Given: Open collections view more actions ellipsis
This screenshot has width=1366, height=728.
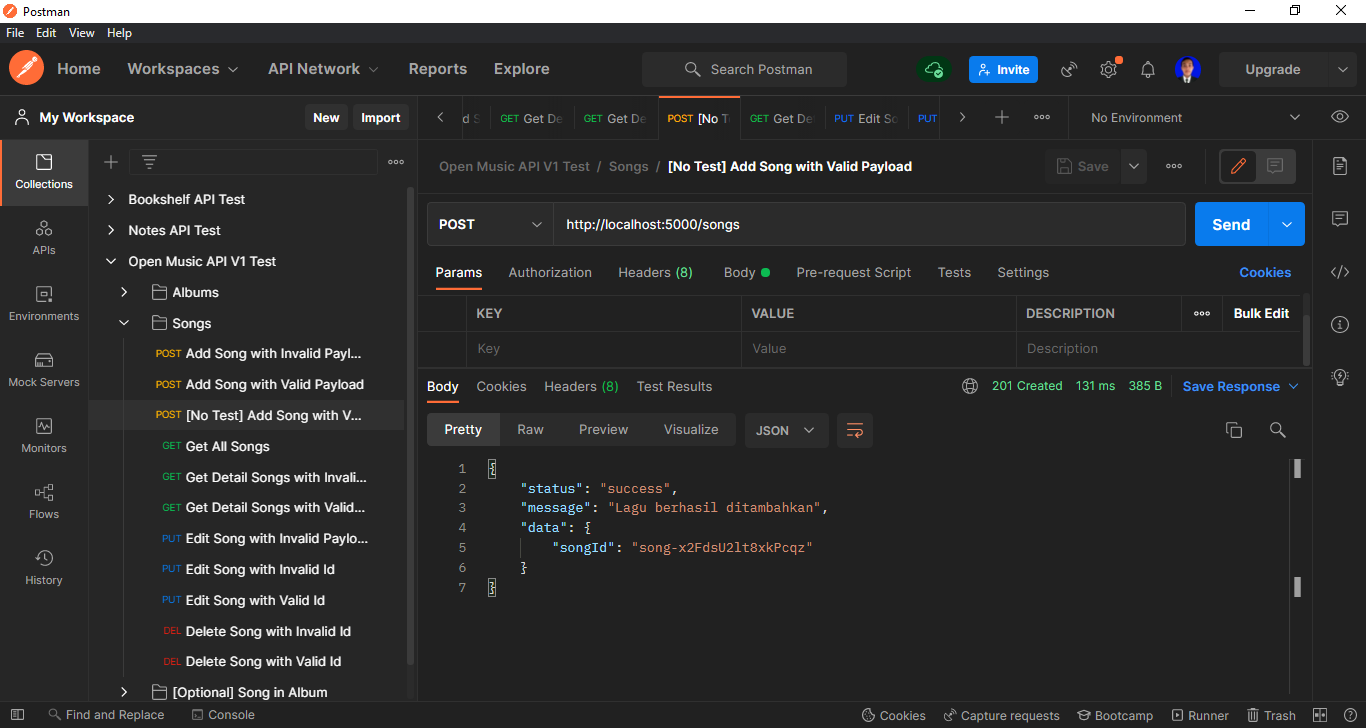Looking at the screenshot, I should pyautogui.click(x=396, y=162).
